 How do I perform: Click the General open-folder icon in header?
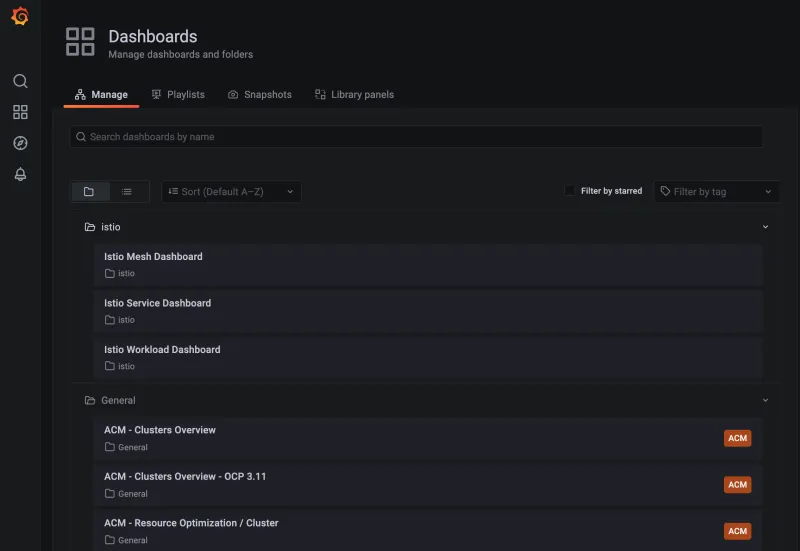point(90,400)
